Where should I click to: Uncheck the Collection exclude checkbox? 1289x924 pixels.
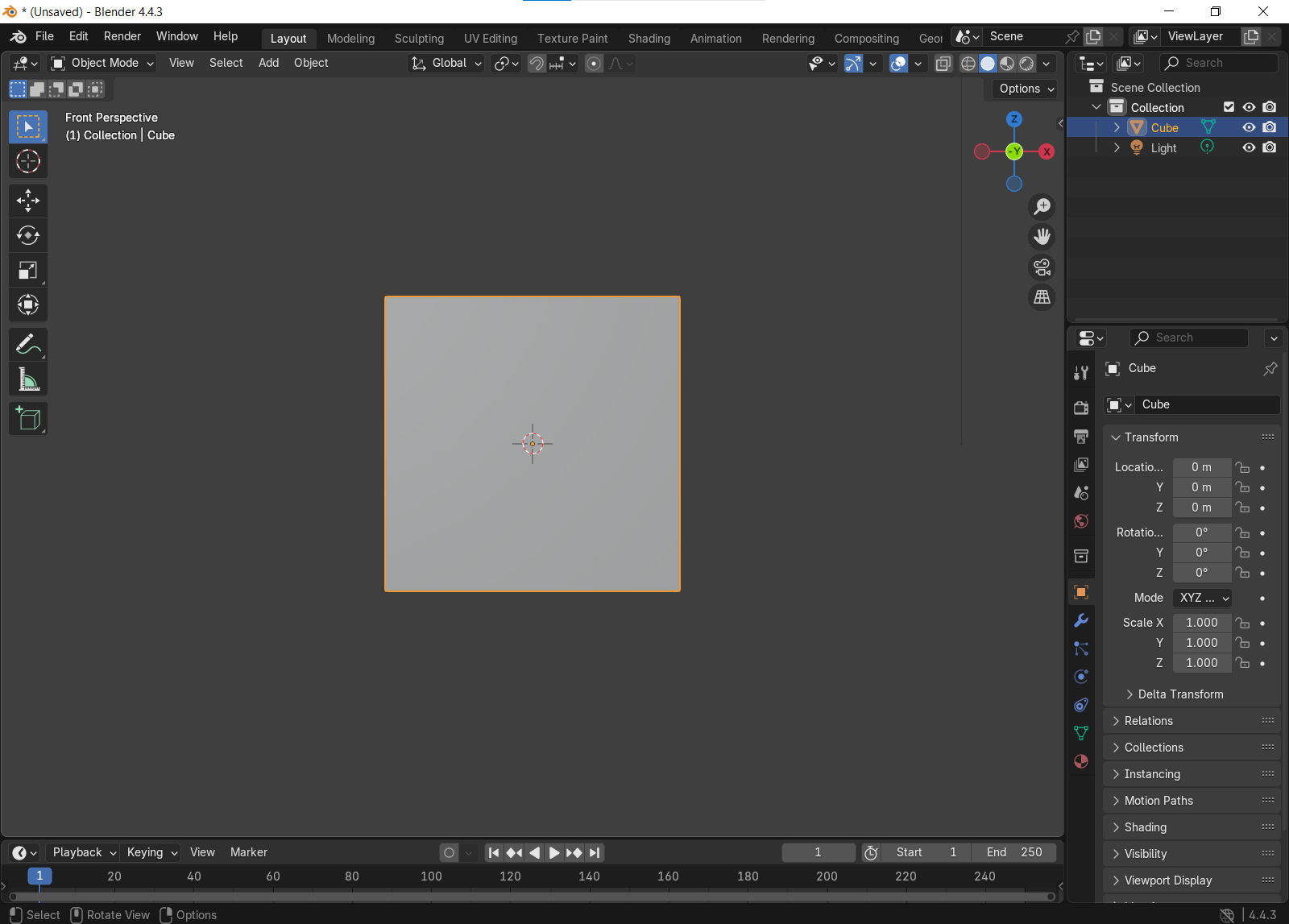pyautogui.click(x=1229, y=107)
